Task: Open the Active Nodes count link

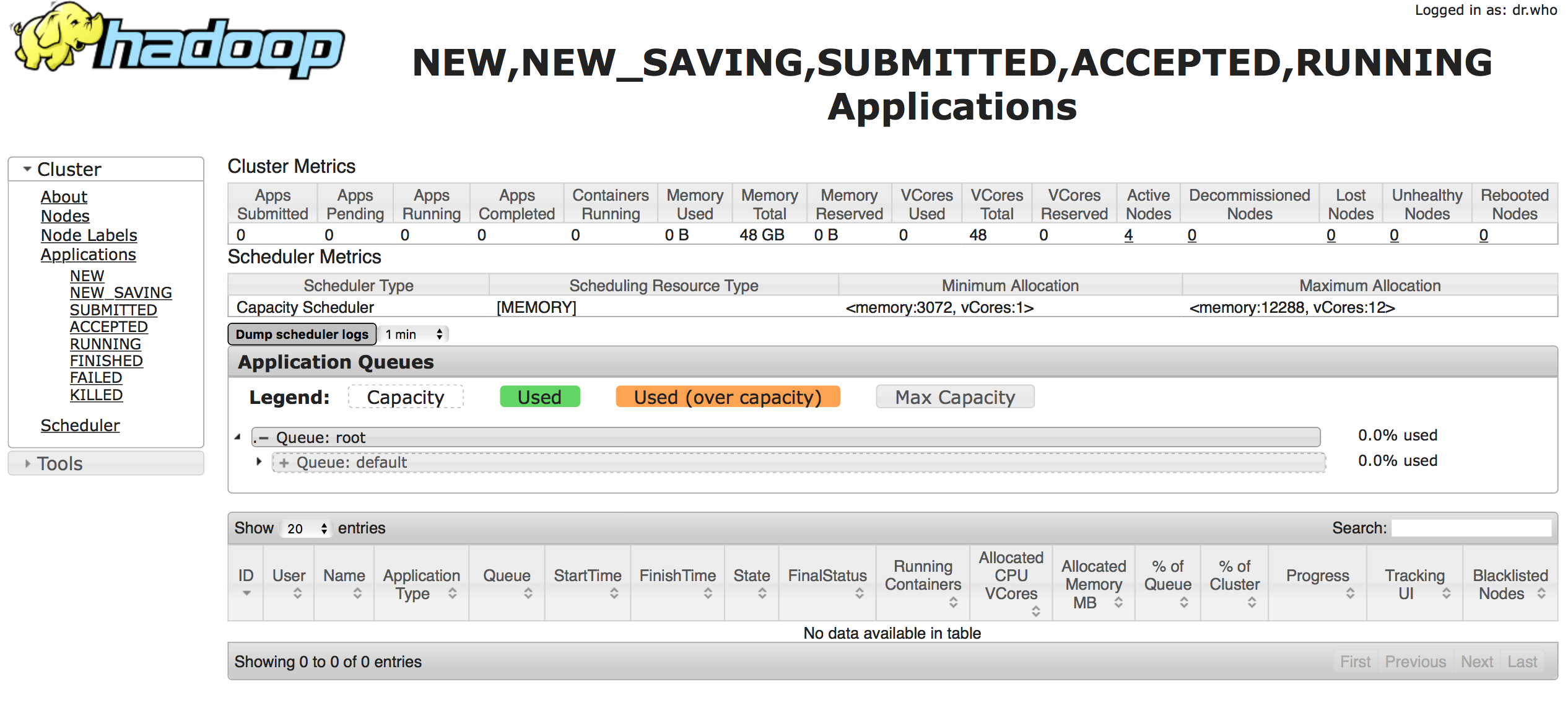Action: point(1128,235)
